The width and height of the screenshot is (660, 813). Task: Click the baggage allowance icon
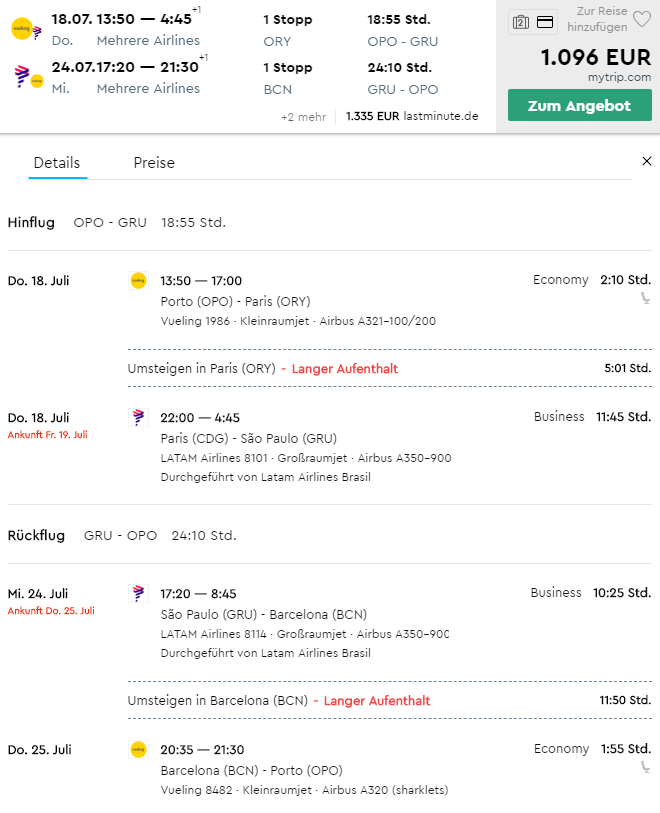click(x=521, y=22)
